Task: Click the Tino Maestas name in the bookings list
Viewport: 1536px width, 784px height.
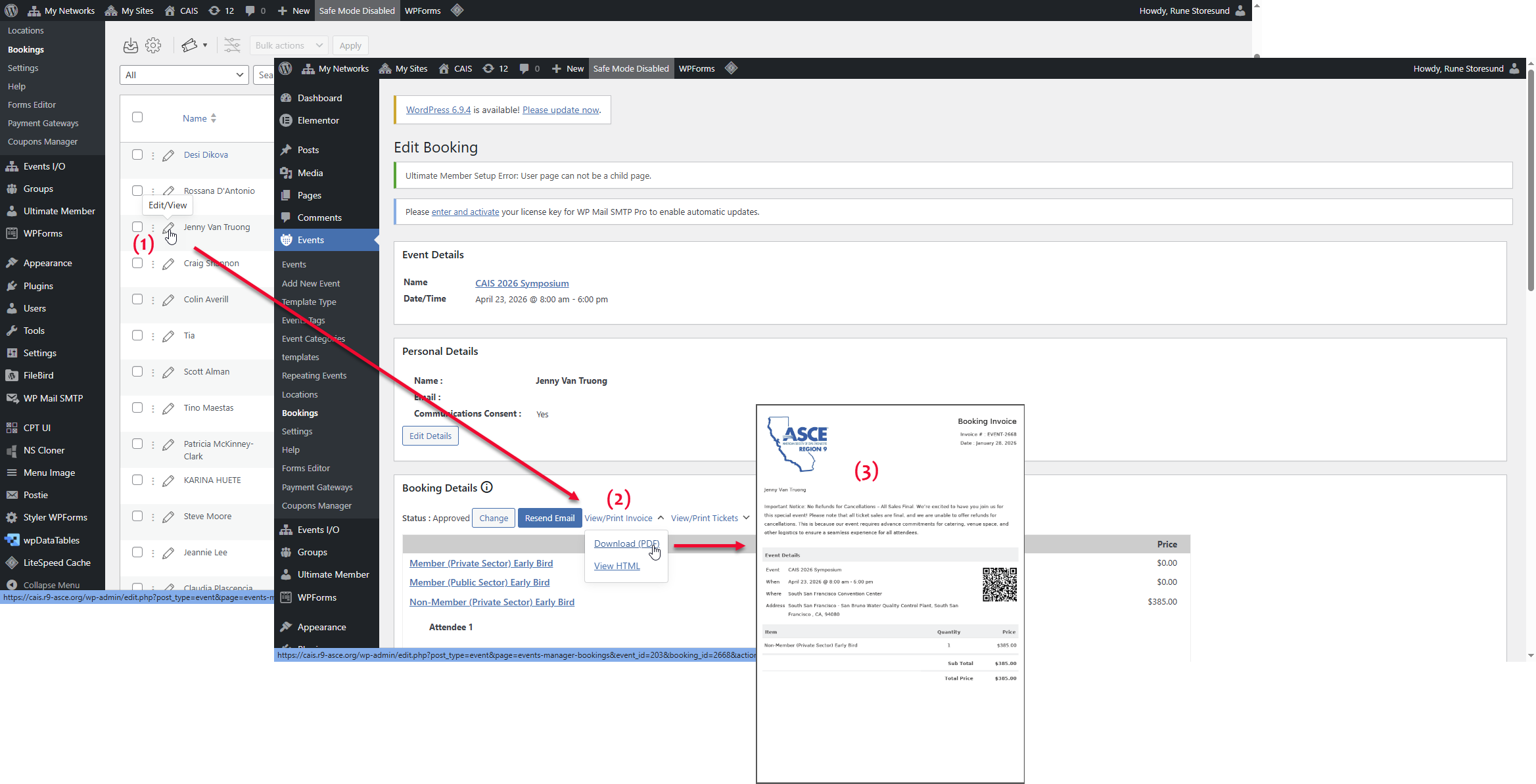Action: tap(208, 407)
